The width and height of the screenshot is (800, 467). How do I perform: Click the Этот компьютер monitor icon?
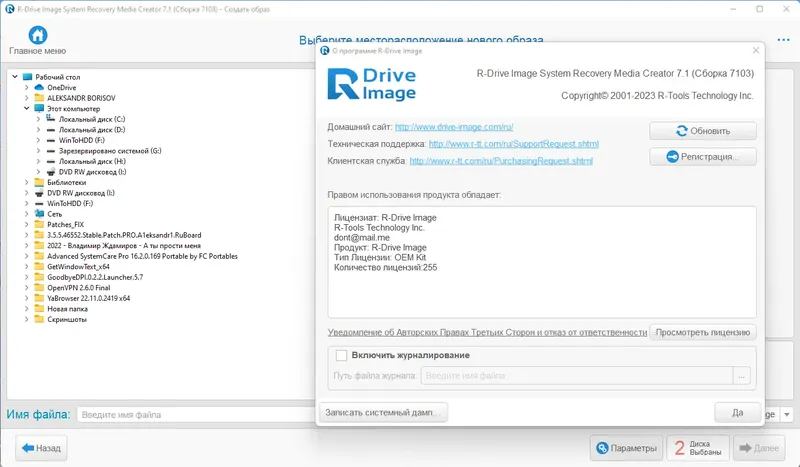tap(39, 108)
